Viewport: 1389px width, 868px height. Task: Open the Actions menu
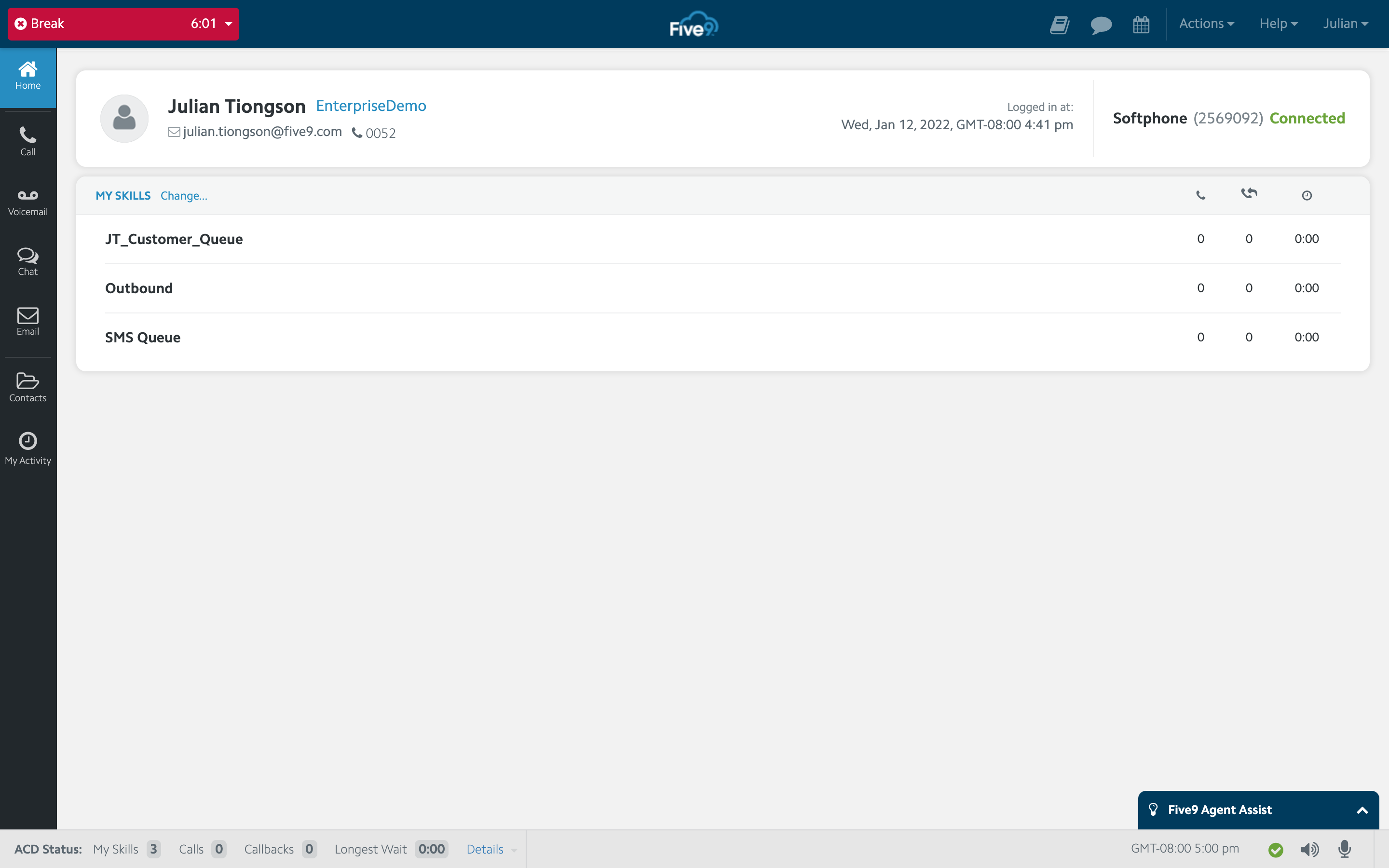click(1206, 24)
